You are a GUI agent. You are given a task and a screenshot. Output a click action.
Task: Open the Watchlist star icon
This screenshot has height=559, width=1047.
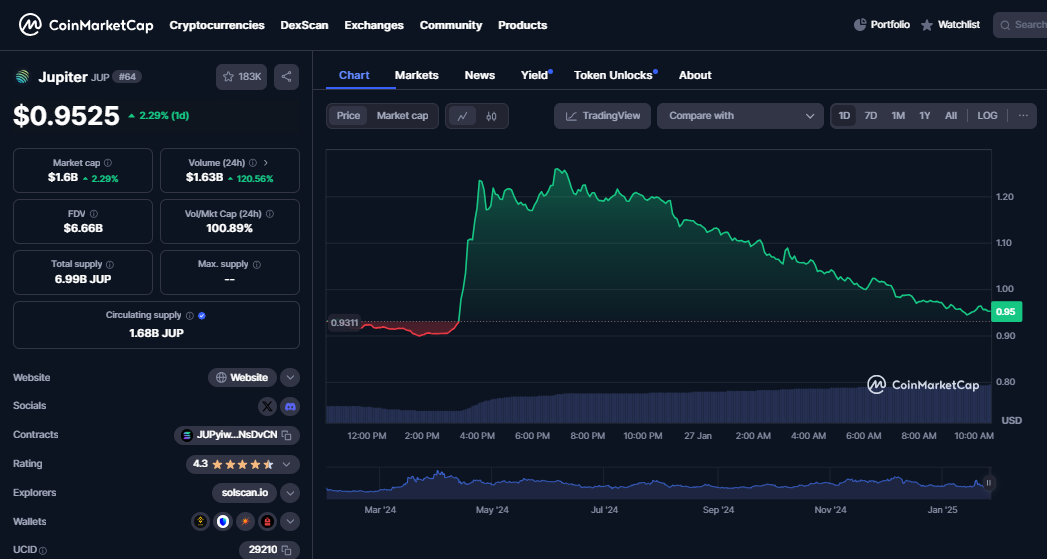[927, 25]
